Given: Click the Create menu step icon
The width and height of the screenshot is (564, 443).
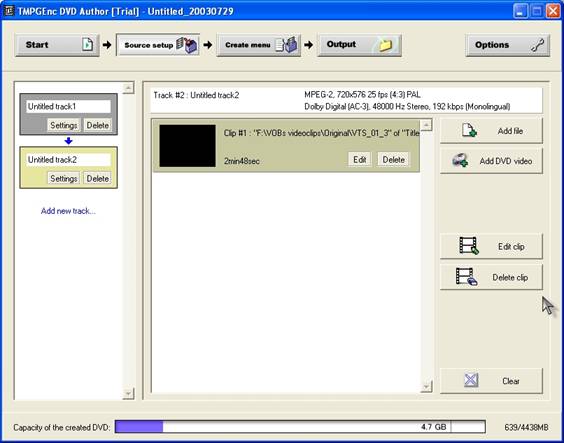Looking at the screenshot, I should 286,45.
